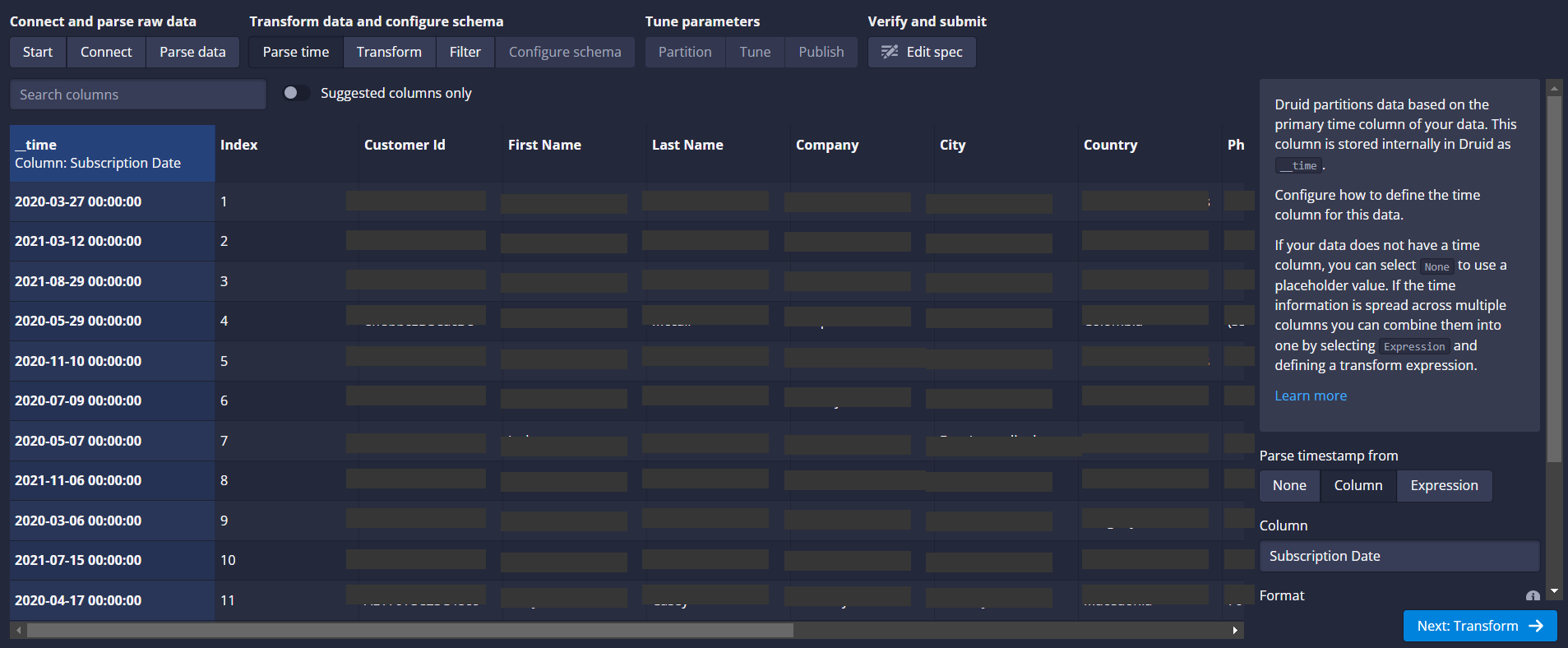
Task: Open the Configure schema step
Action: [565, 52]
